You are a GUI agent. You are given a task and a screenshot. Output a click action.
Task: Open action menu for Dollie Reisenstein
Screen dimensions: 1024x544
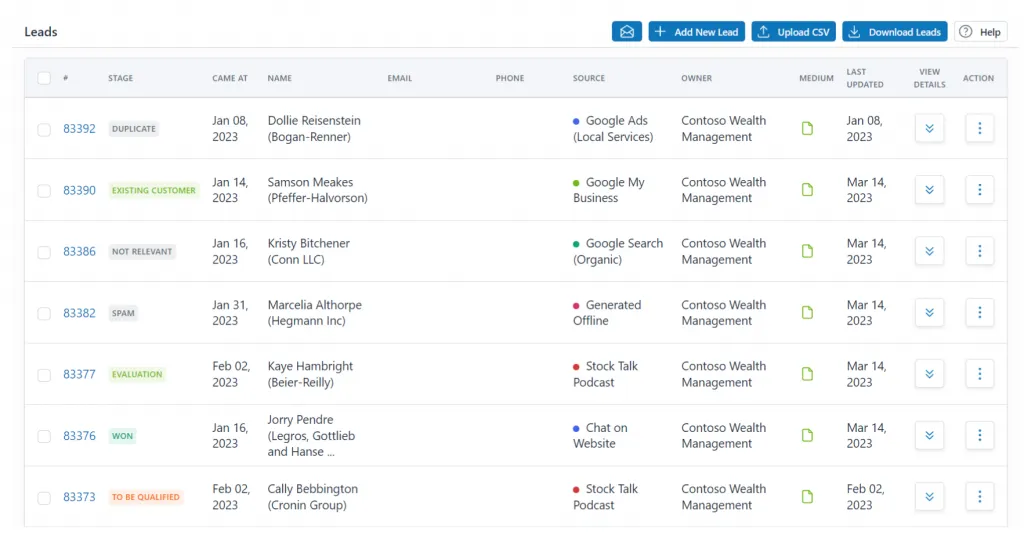click(x=980, y=129)
